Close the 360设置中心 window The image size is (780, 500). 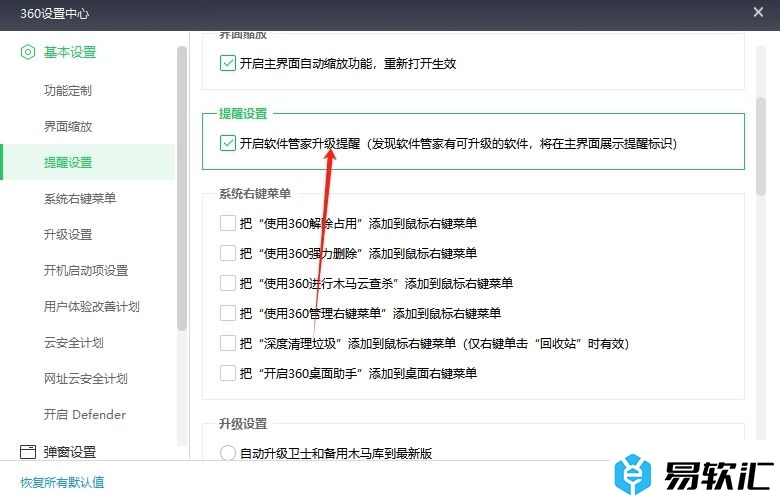pos(758,12)
